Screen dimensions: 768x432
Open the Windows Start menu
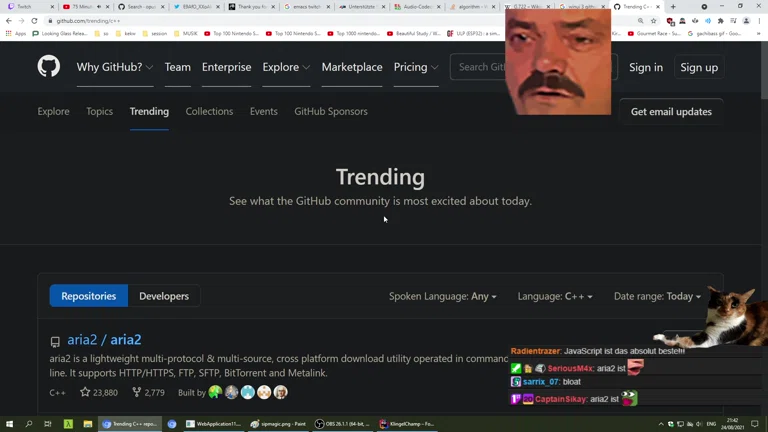click(10, 424)
